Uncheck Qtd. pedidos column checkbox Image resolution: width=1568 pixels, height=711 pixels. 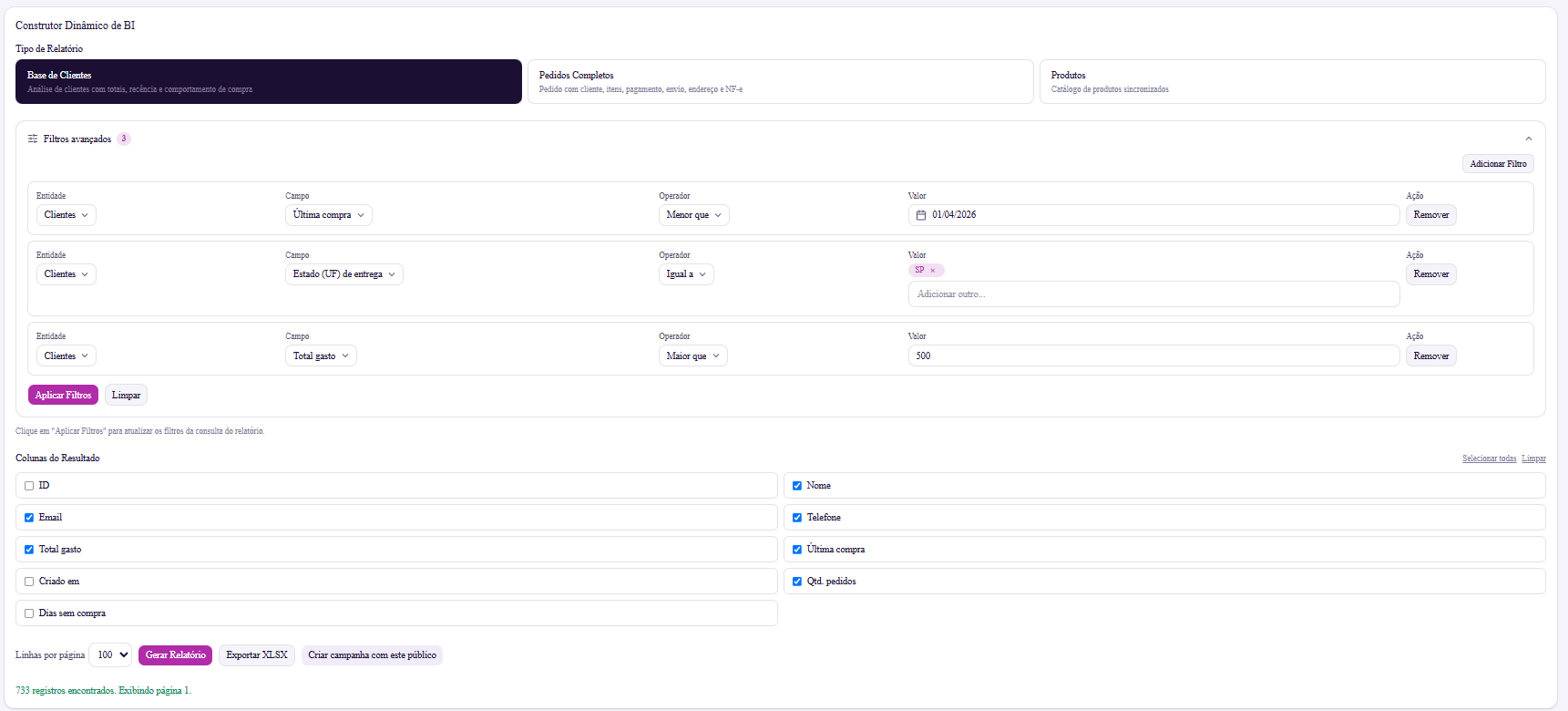797,582
